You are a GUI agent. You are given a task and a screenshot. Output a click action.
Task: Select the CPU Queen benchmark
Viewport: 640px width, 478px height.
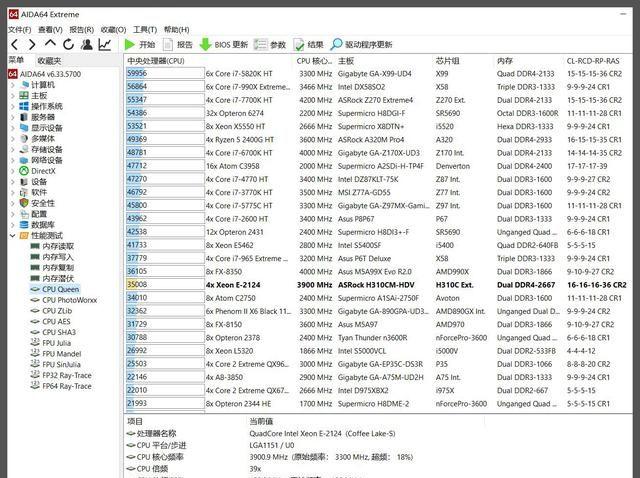55,289
